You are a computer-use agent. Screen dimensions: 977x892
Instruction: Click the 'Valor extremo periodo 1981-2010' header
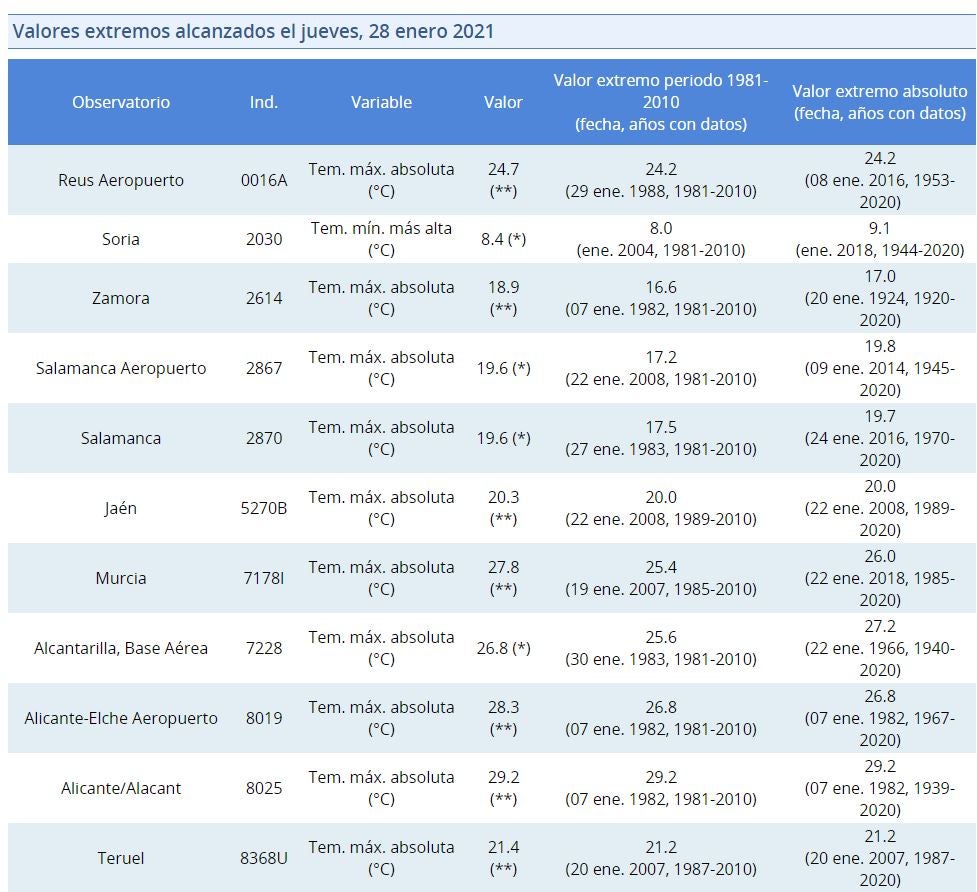tap(660, 102)
